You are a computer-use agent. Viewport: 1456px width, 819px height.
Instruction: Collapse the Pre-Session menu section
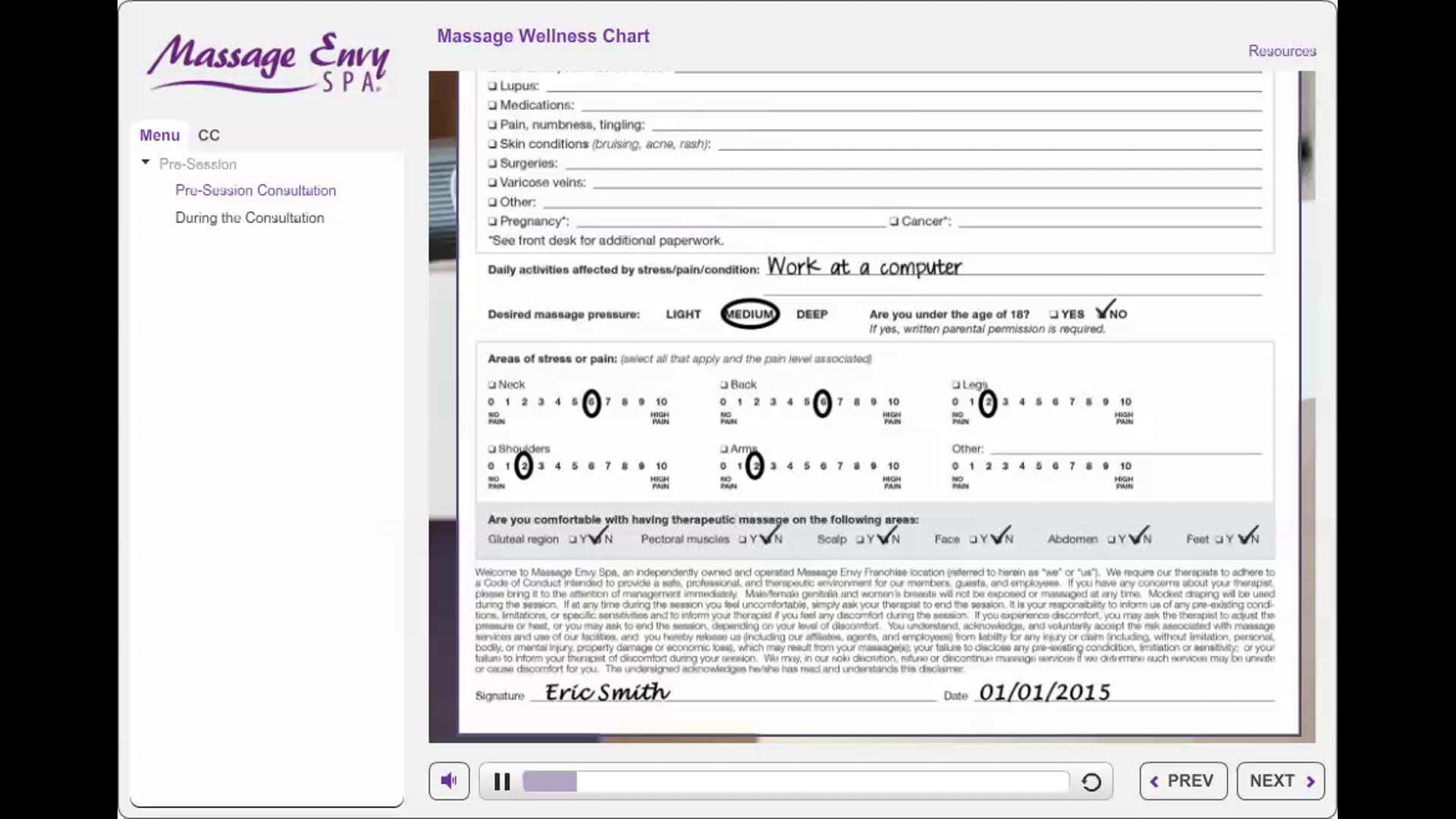pos(146,162)
